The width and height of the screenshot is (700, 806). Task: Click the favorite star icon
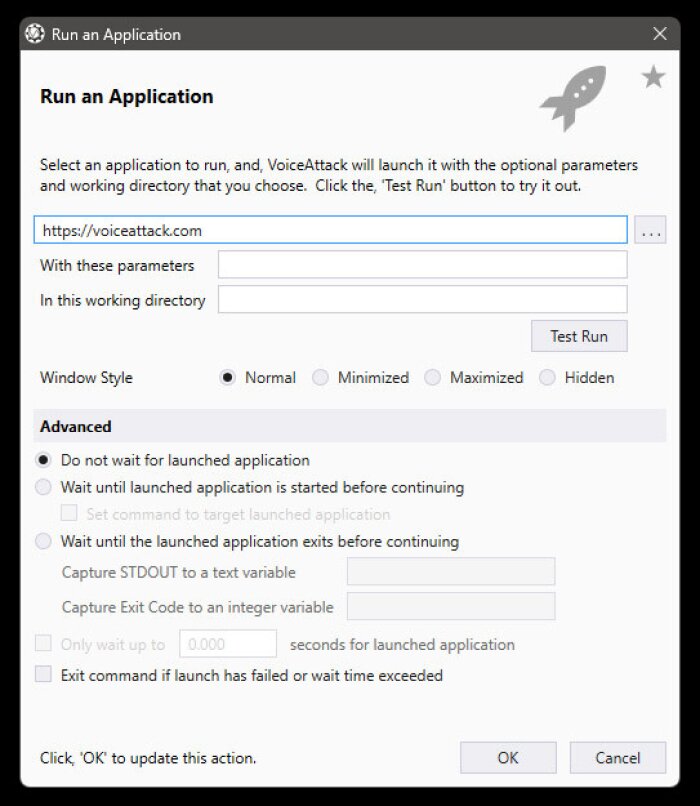pyautogui.click(x=653, y=77)
